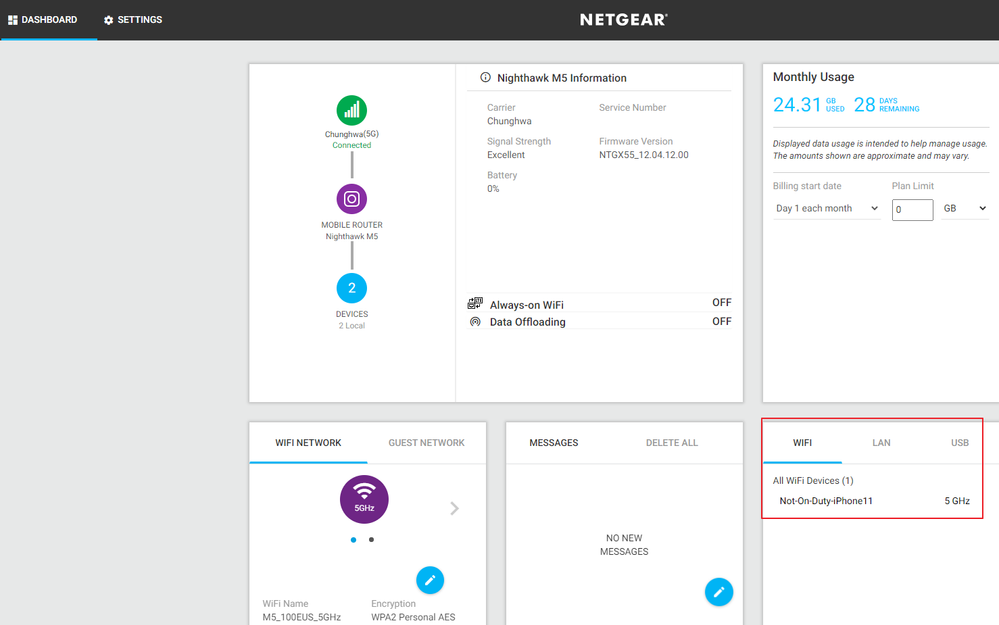Click the 2 Local devices text

[352, 326]
